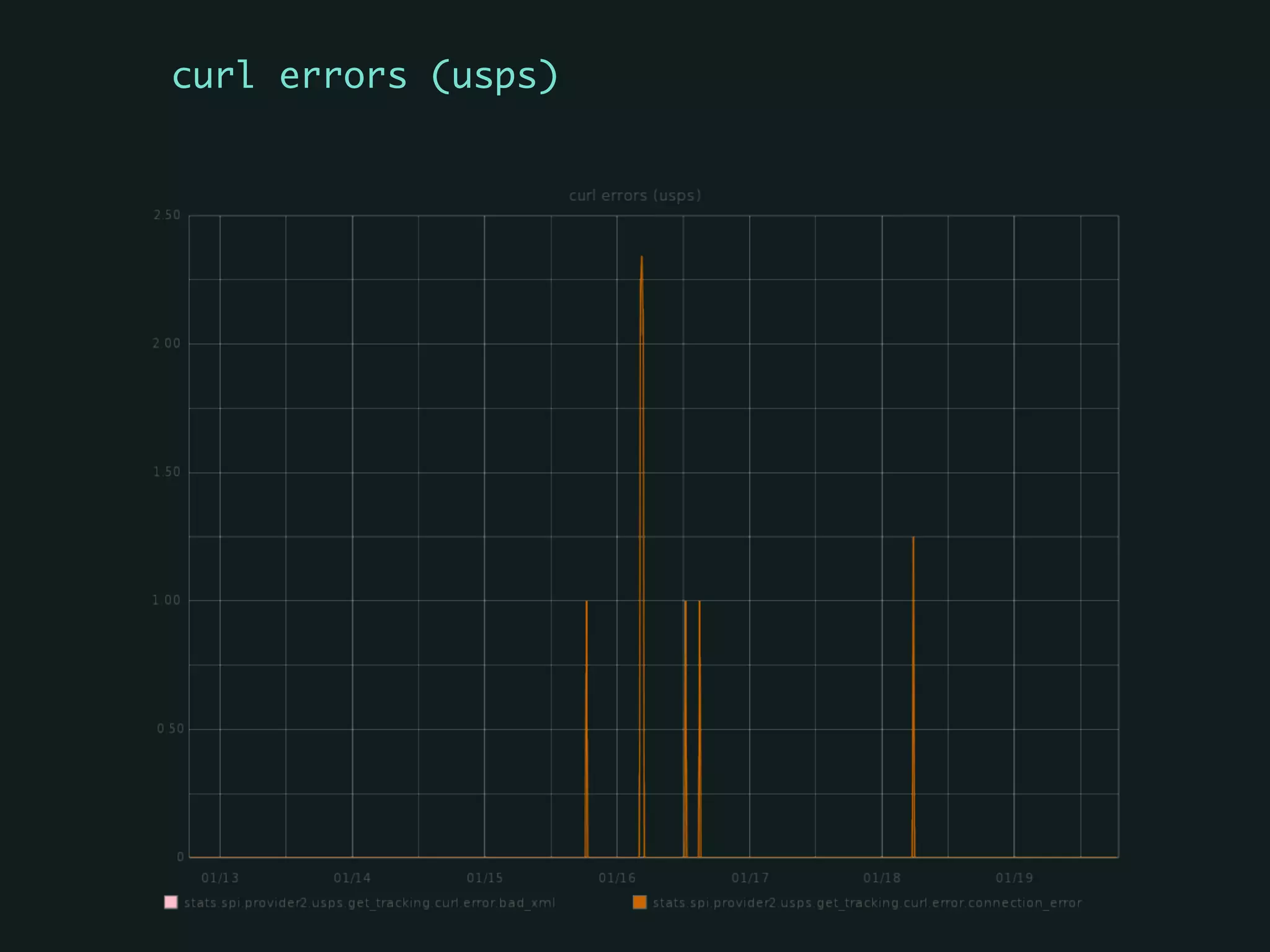Click the 01/17 date label
Image resolution: width=1270 pixels, height=952 pixels.
coord(750,878)
